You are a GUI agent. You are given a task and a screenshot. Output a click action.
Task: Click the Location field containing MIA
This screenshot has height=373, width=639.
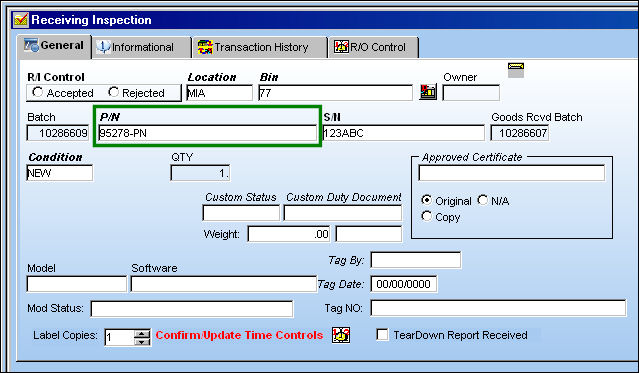pyautogui.click(x=220, y=93)
